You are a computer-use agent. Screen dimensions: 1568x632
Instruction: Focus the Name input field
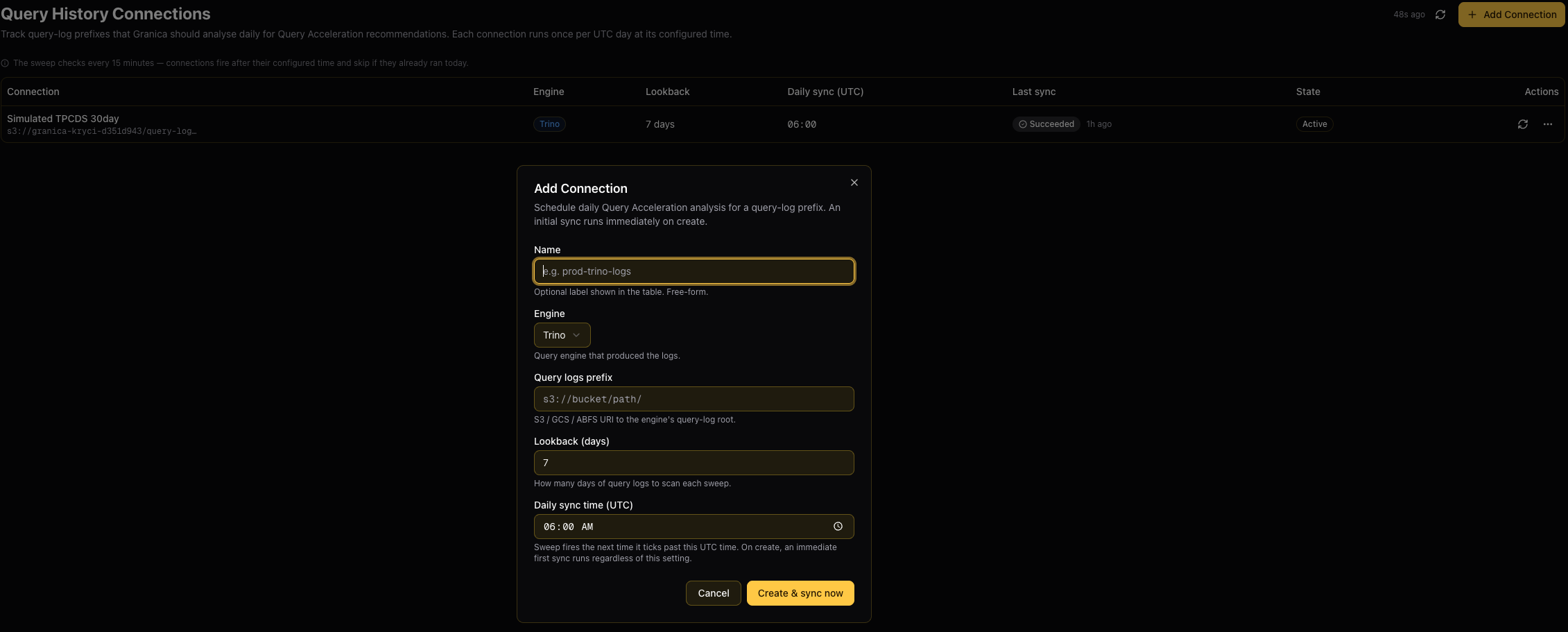(693, 271)
